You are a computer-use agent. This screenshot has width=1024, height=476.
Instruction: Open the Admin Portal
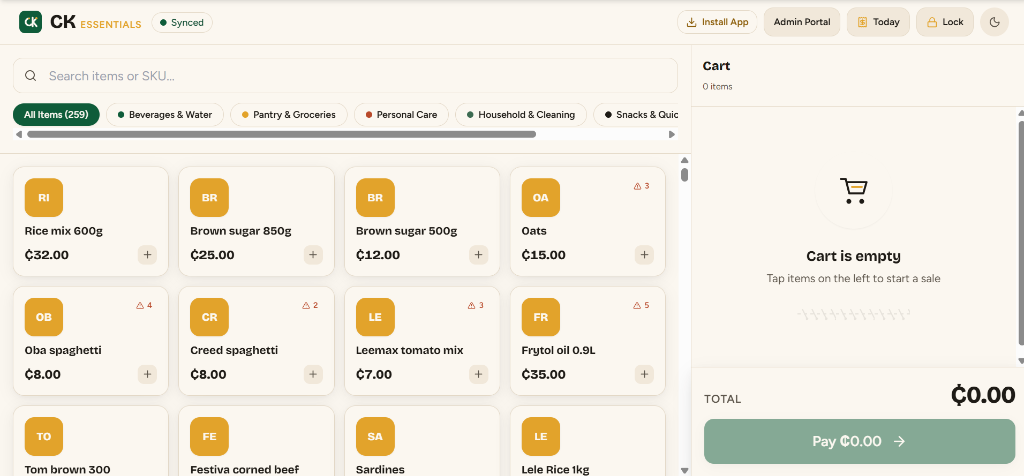802,22
